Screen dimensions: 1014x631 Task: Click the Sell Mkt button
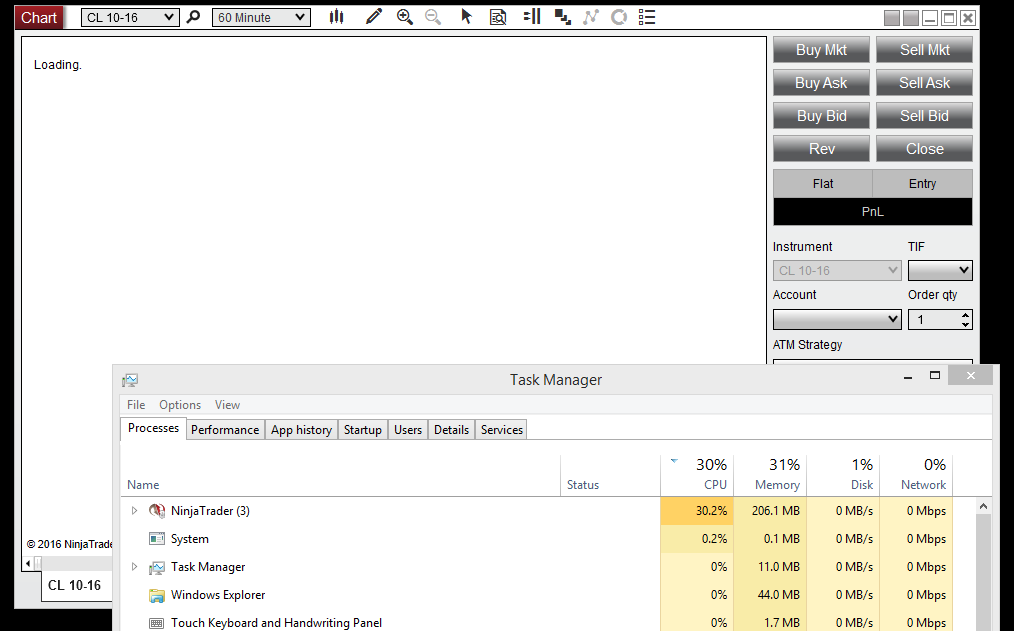[925, 50]
